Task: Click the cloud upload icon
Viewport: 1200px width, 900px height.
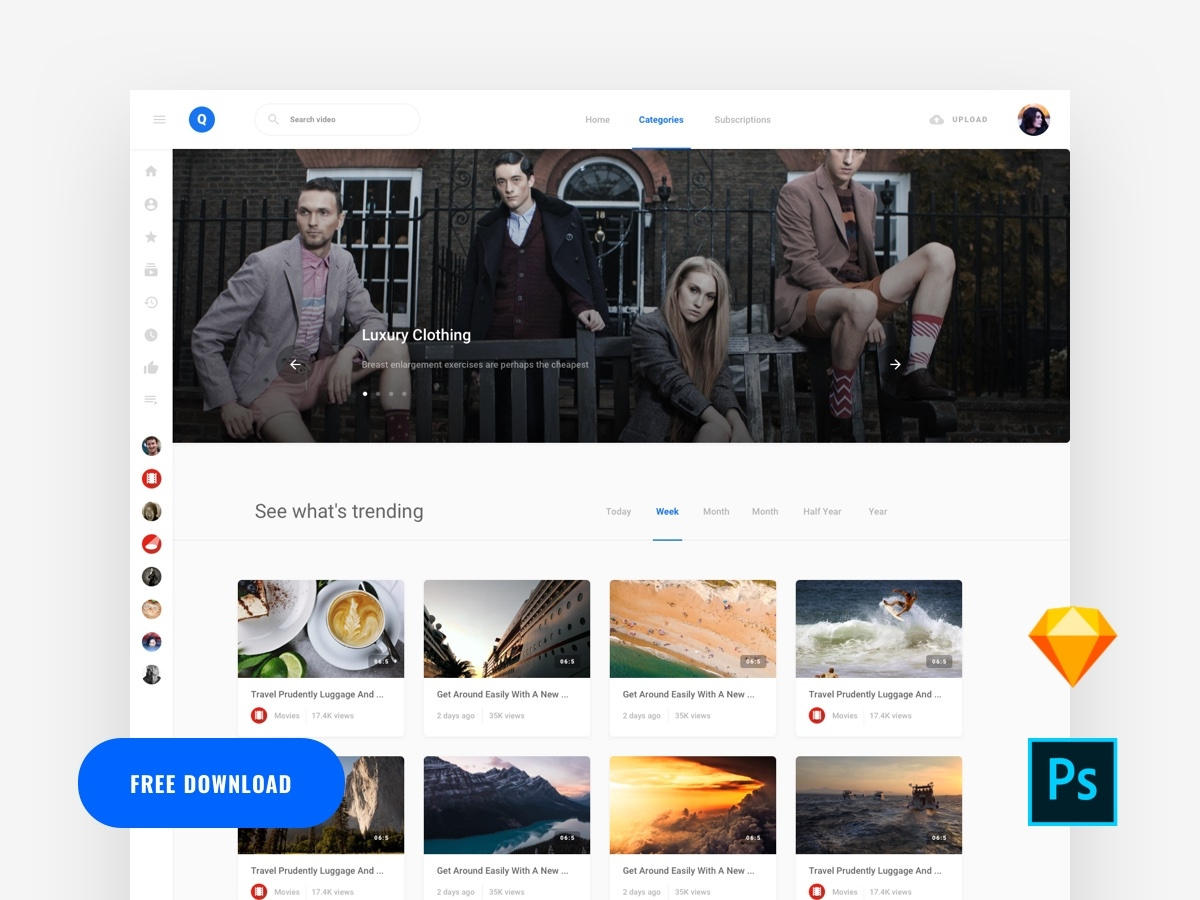Action: click(936, 120)
